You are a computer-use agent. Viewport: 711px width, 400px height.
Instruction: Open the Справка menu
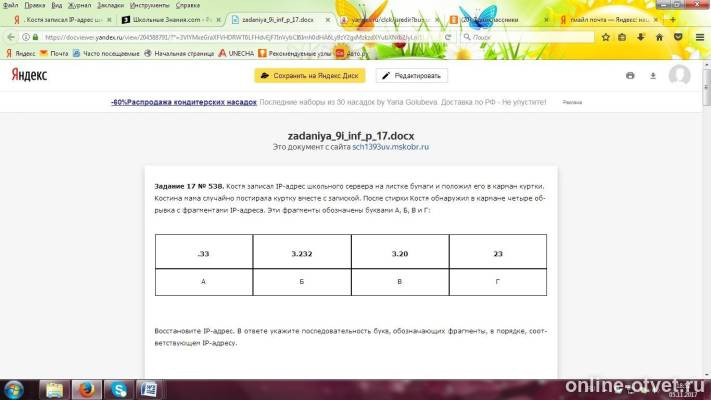pos(187,5)
